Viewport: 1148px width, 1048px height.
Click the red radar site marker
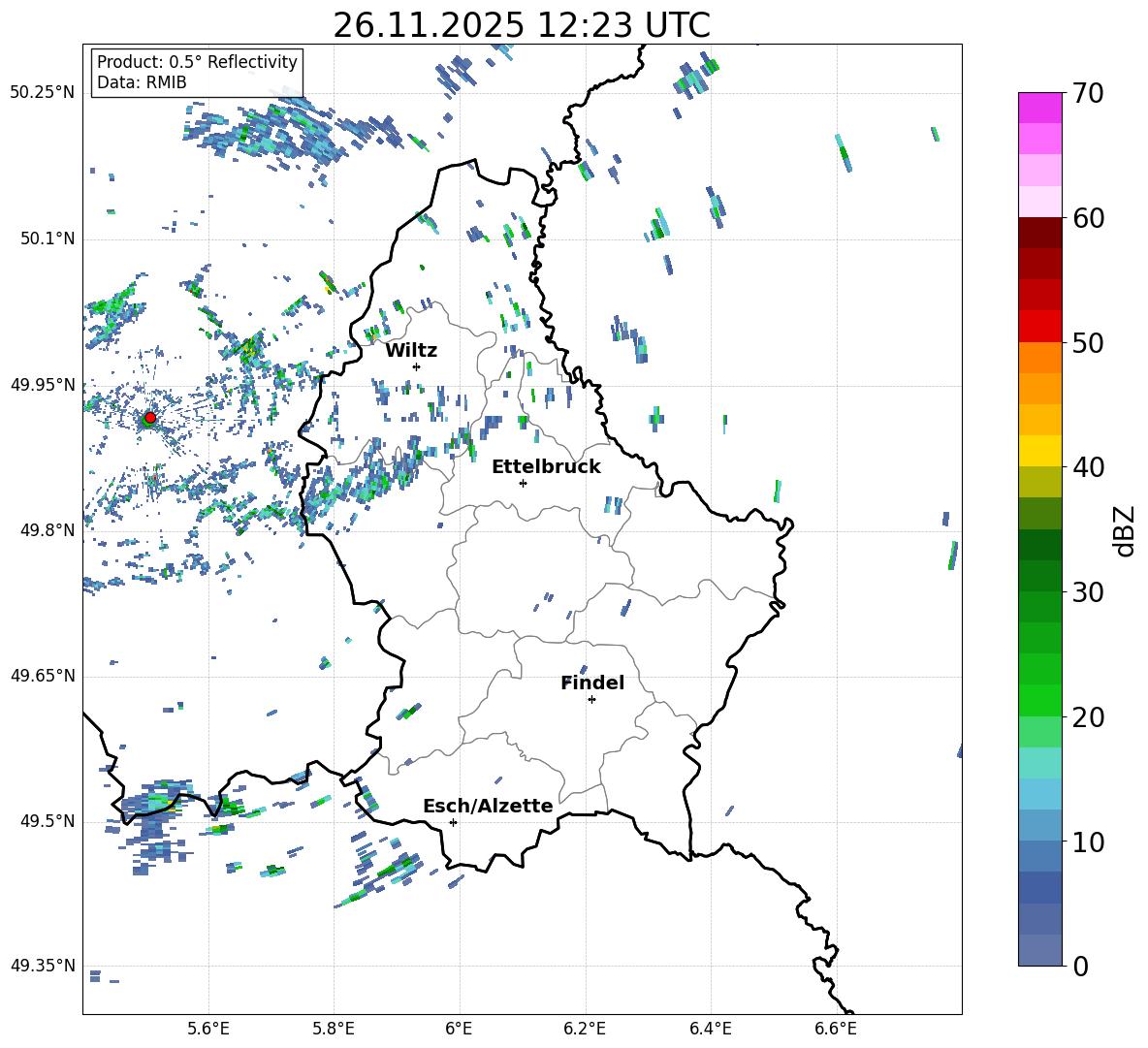click(149, 418)
